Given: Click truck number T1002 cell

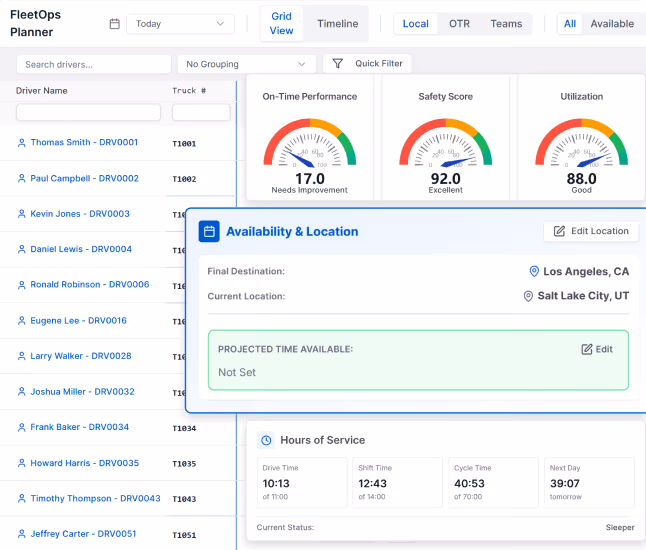Looking at the screenshot, I should pos(184,179).
